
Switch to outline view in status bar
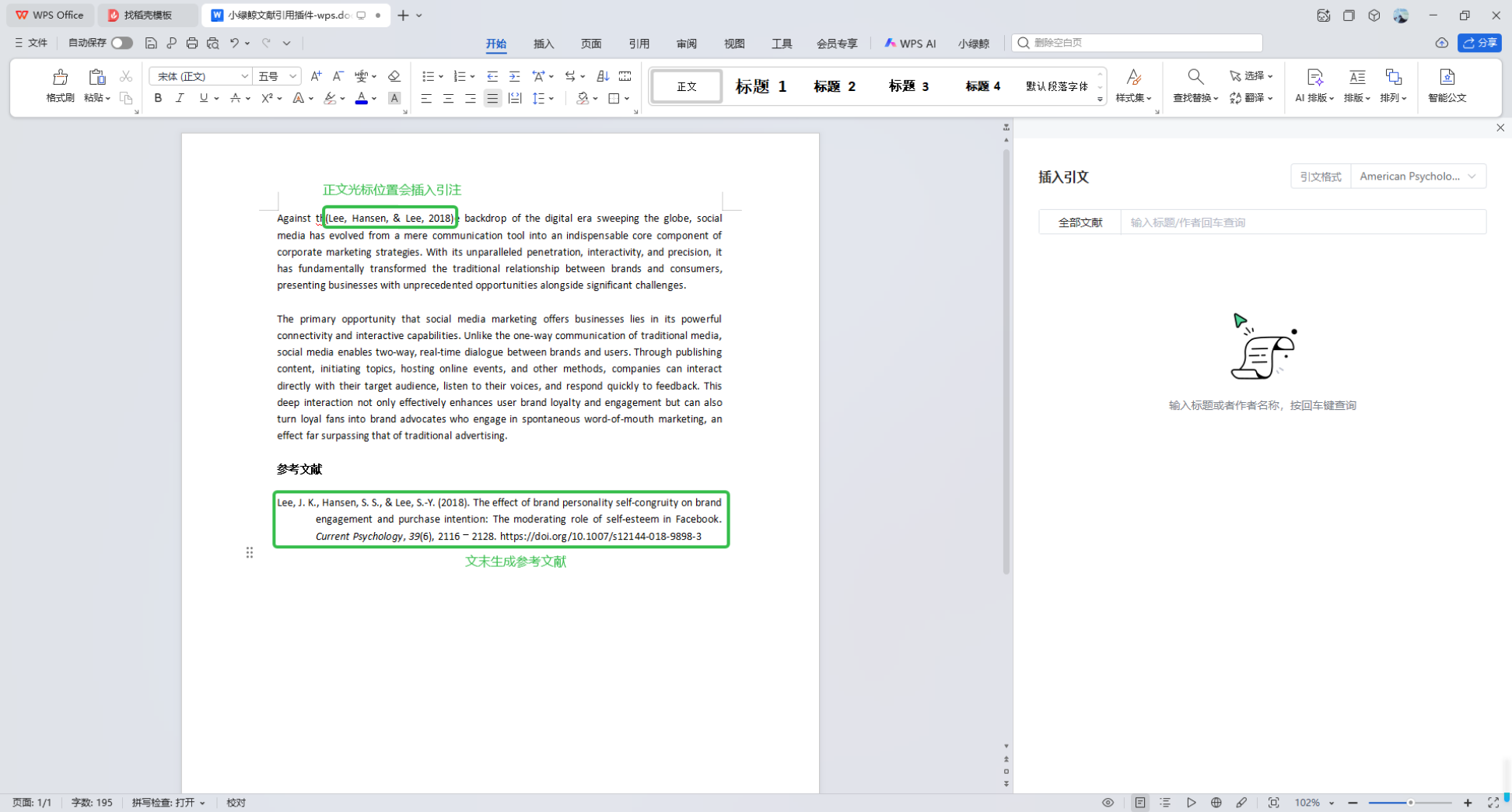coord(1164,803)
